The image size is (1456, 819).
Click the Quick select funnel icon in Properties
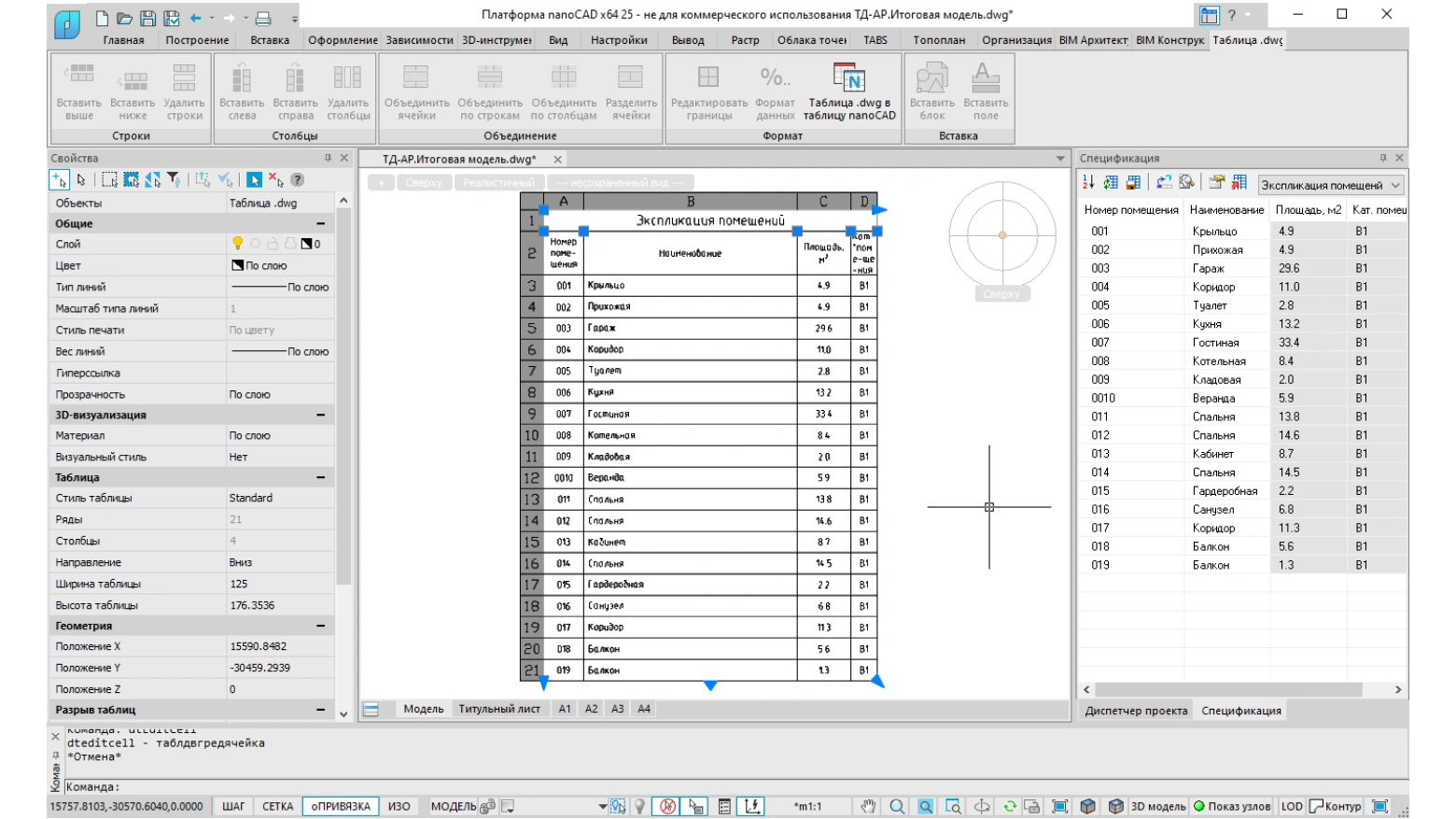[x=175, y=179]
